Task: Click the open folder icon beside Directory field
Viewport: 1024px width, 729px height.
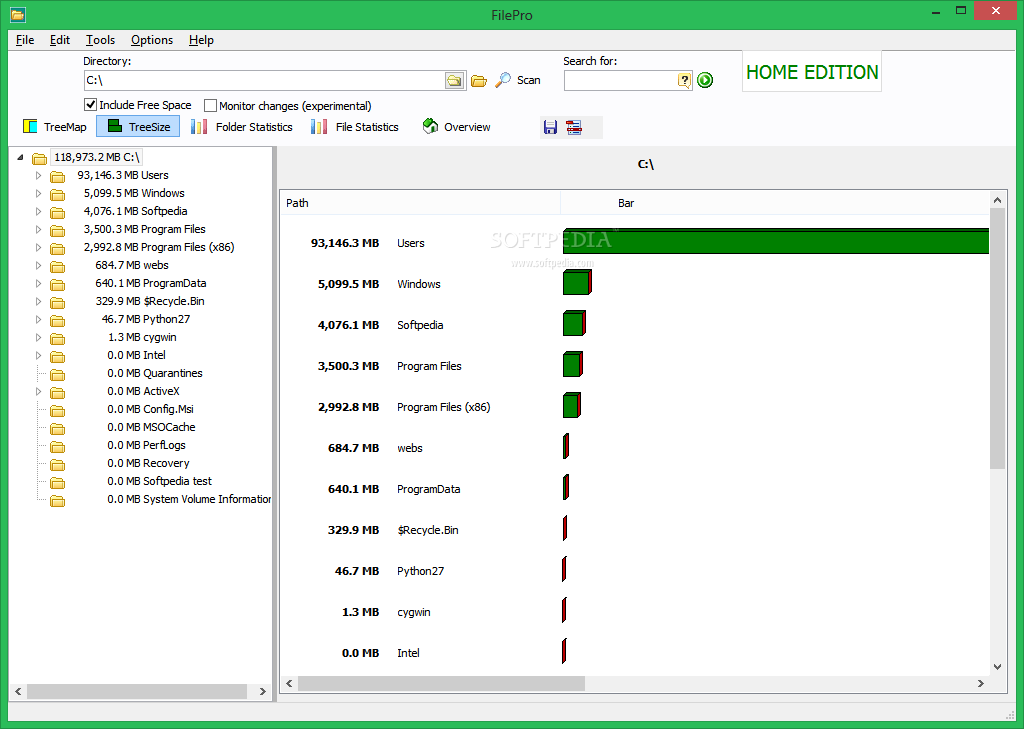Action: point(479,80)
